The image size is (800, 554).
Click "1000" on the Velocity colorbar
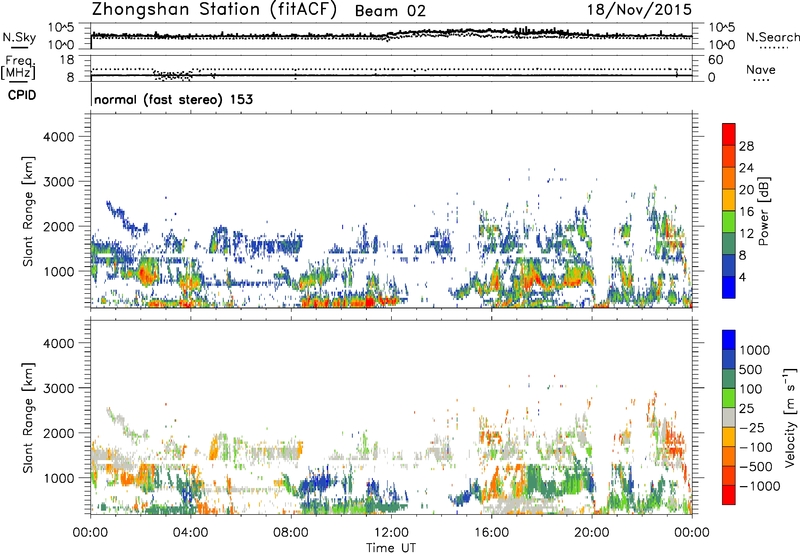[755, 350]
